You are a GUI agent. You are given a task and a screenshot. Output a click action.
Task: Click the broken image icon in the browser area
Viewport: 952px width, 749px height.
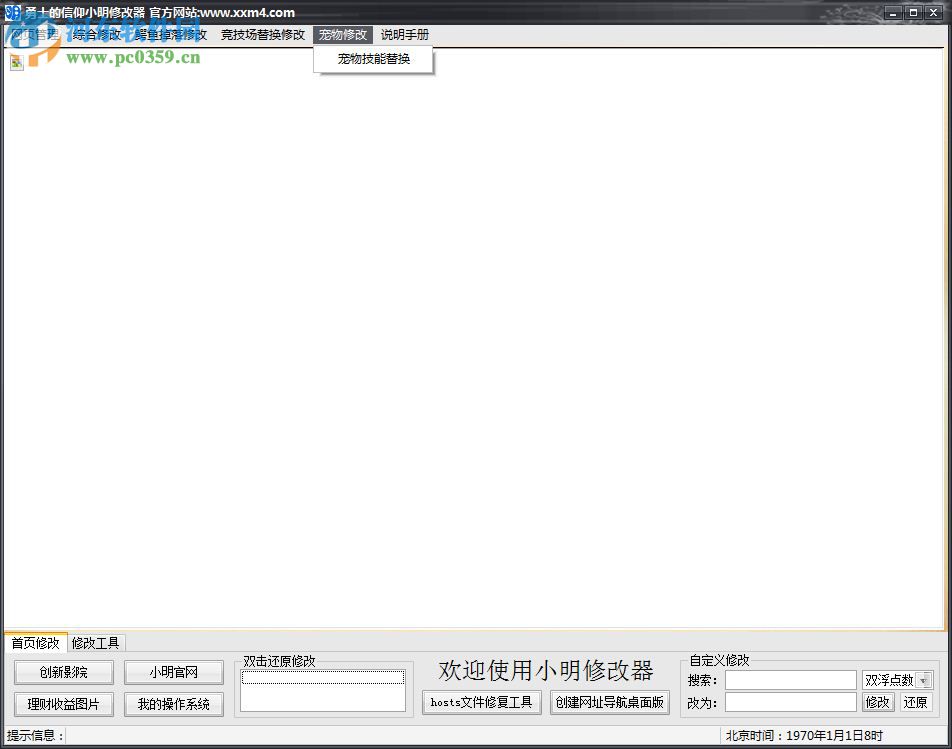tap(16, 63)
